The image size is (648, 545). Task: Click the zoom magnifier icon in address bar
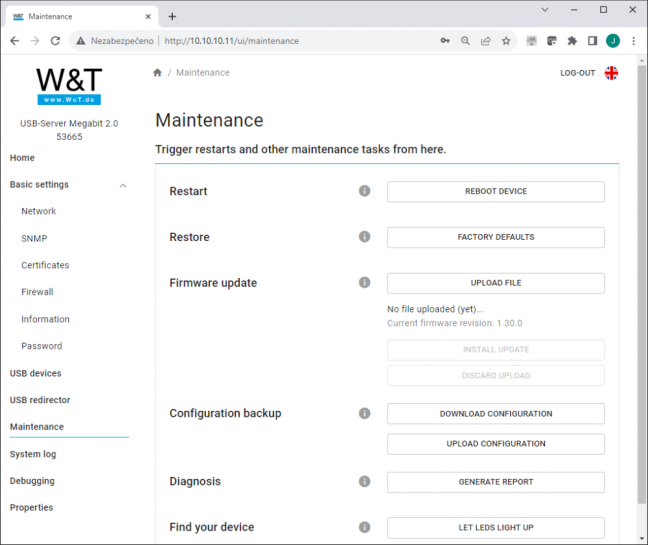point(465,40)
